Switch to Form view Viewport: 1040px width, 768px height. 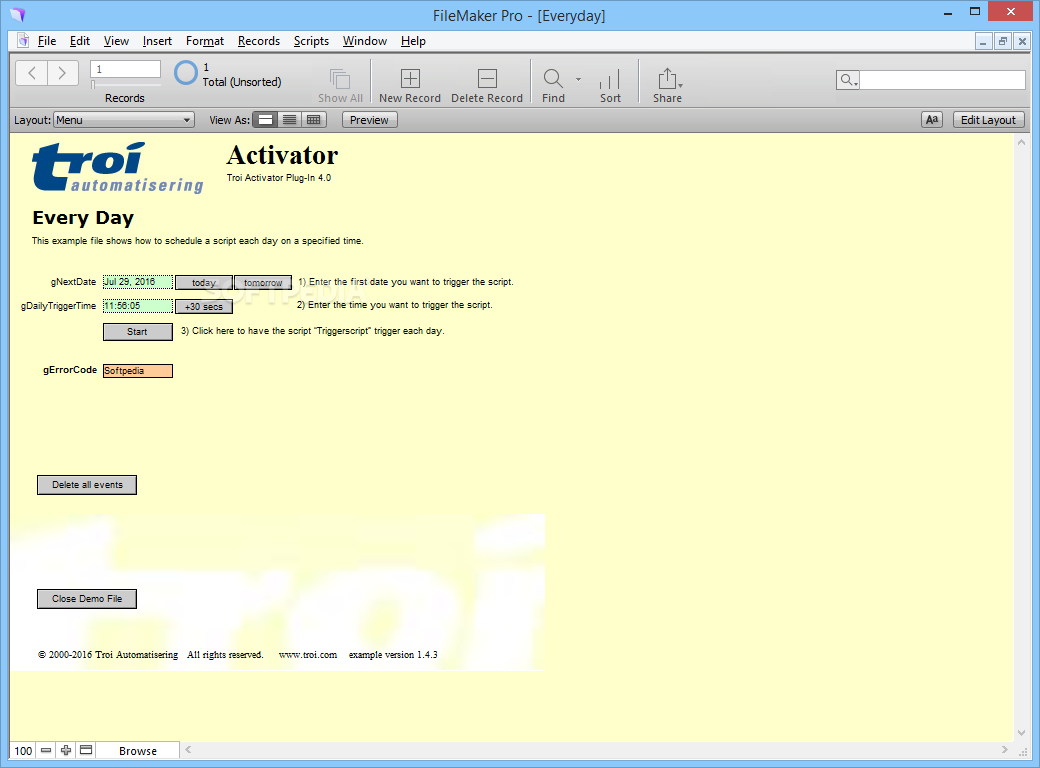265,120
